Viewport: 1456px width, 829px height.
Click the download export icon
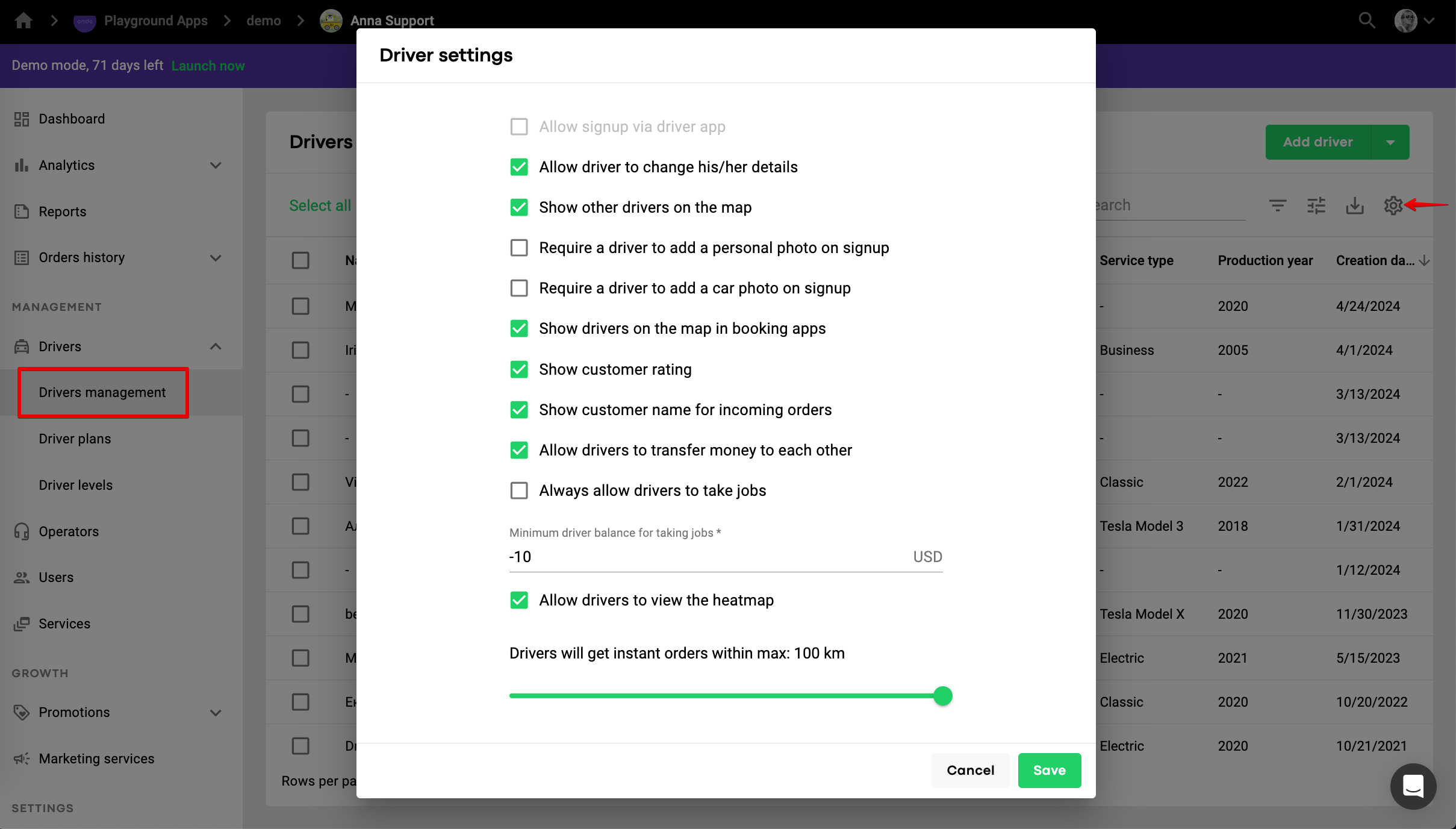click(1355, 205)
